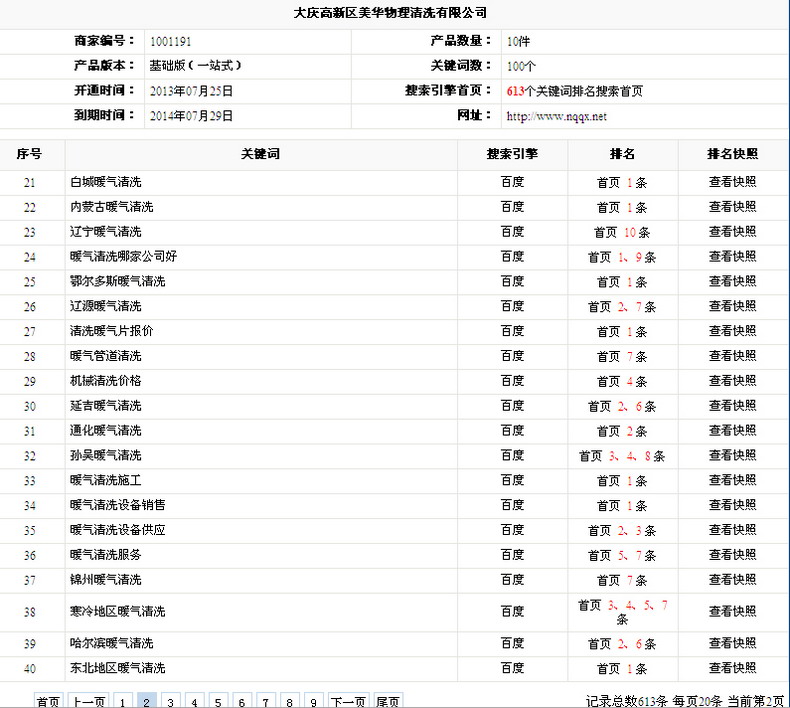The height and width of the screenshot is (708, 790).
Task: Click ranking cell 首页 10条 for 辽宁暖气清洗
Action: [622, 232]
